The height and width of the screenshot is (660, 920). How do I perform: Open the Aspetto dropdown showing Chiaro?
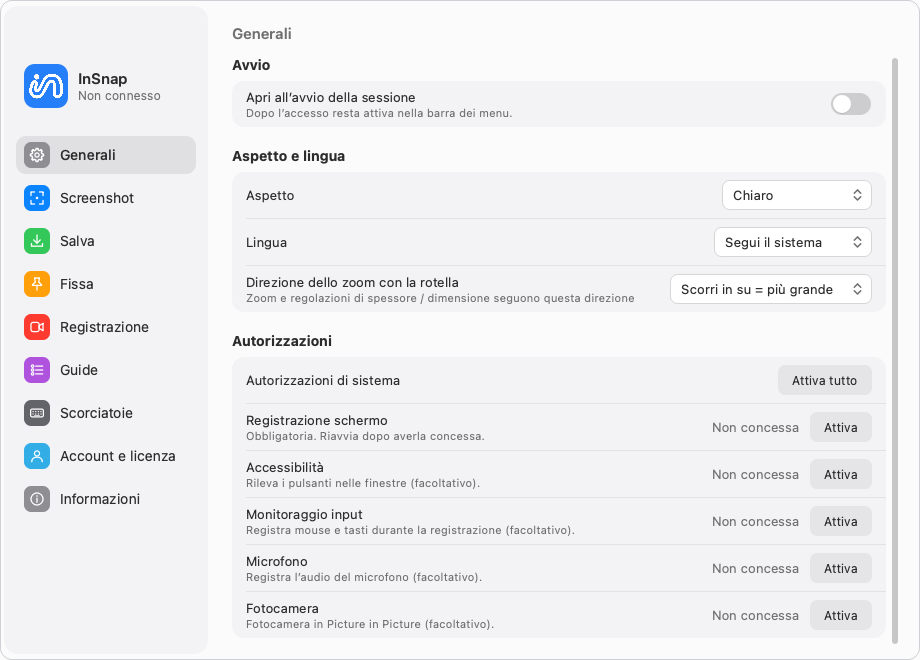tap(796, 195)
